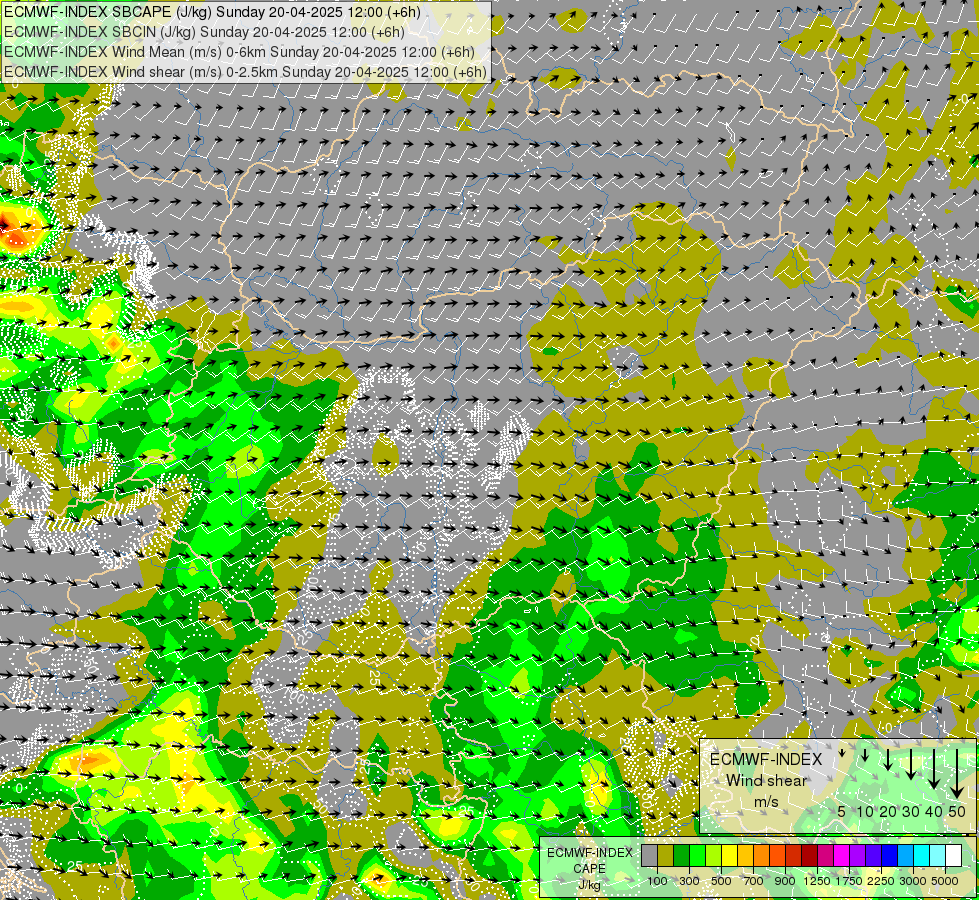Click the 'Wind shear' legend heading
The width and height of the screenshot is (979, 900).
point(767,781)
